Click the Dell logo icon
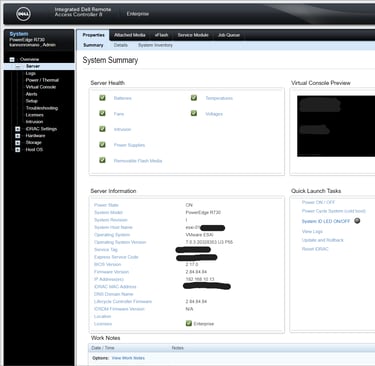Screen dimensions: 375x366 pyautogui.click(x=23, y=14)
